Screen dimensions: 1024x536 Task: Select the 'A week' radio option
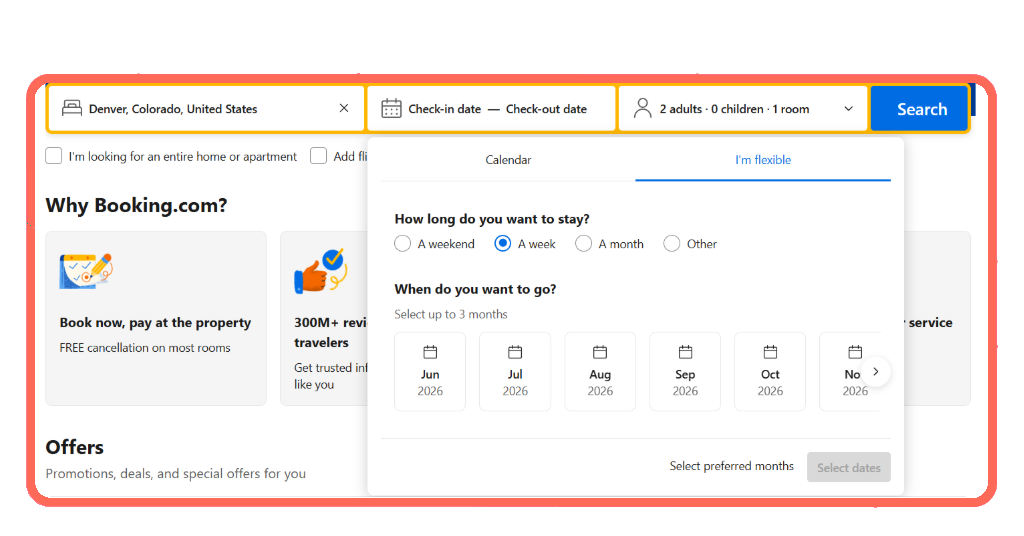(x=502, y=244)
